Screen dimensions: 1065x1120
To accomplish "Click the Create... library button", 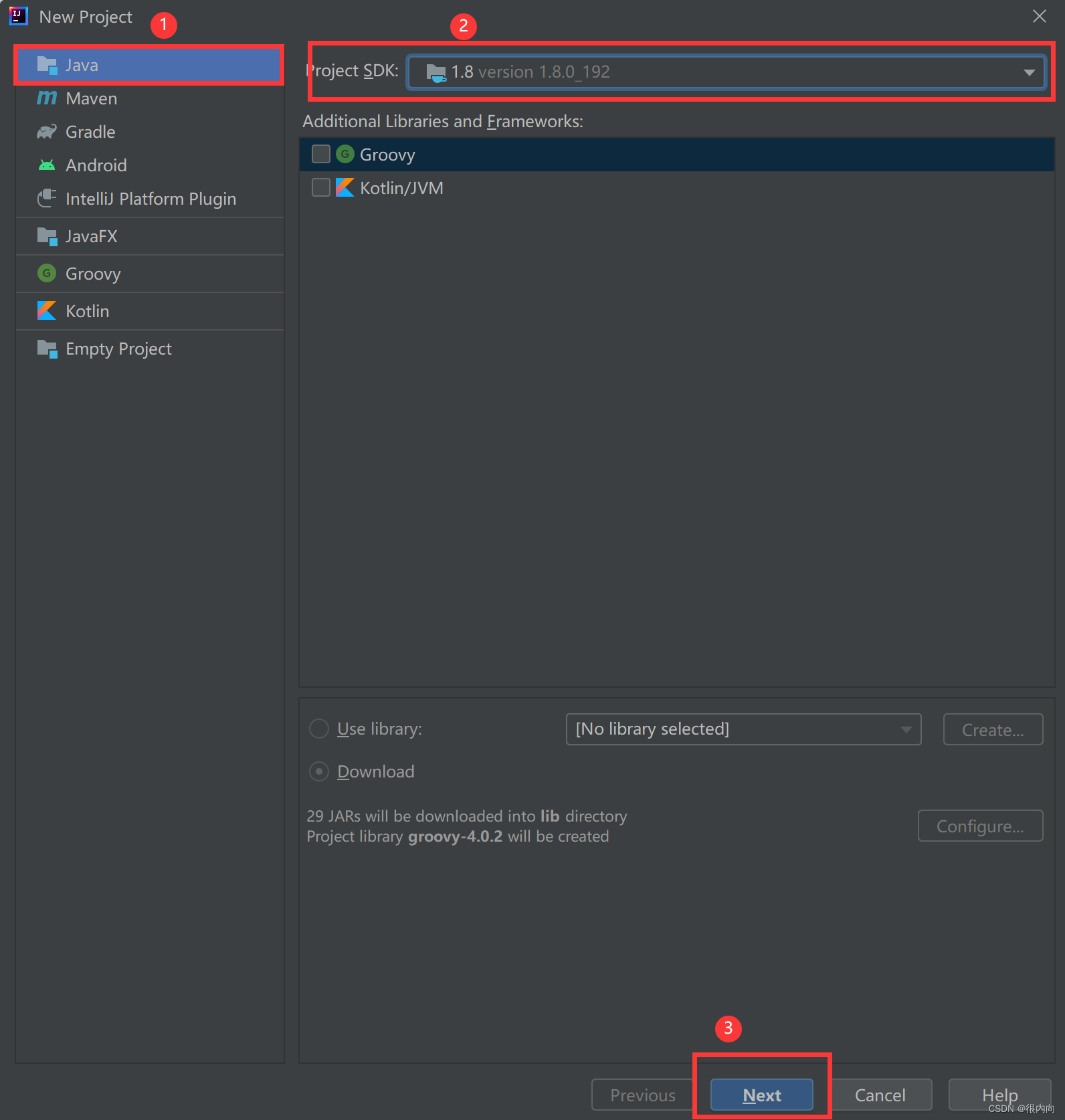I will tap(993, 729).
